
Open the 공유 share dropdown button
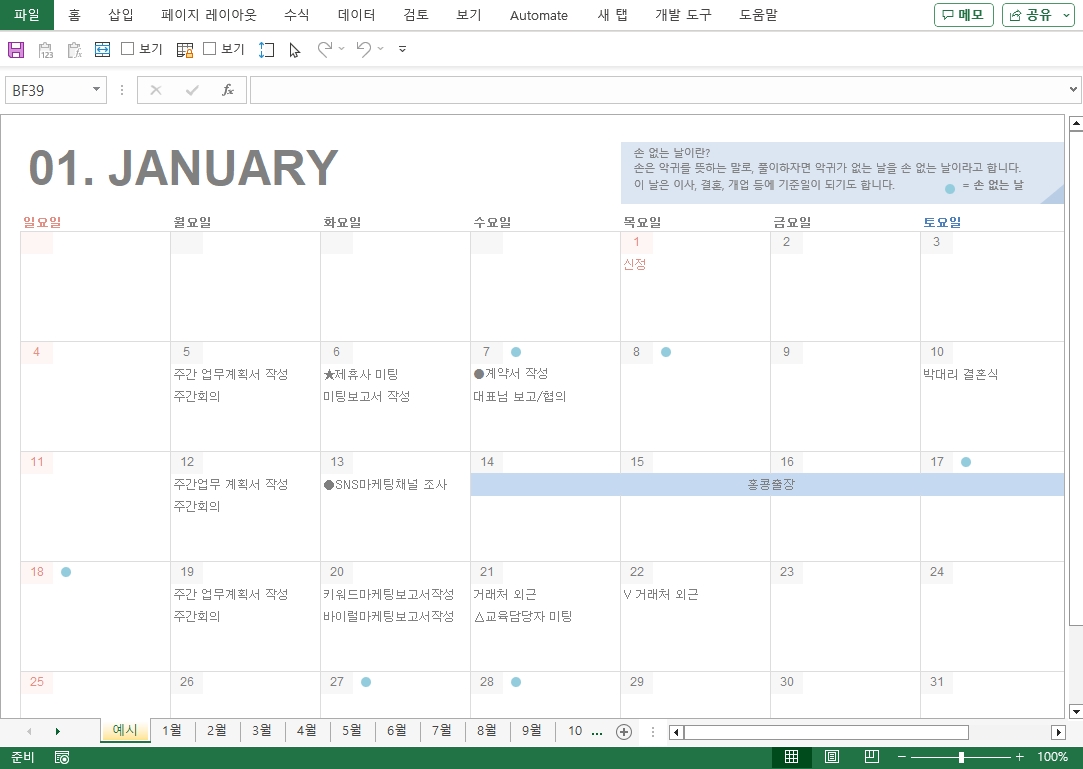[1039, 15]
